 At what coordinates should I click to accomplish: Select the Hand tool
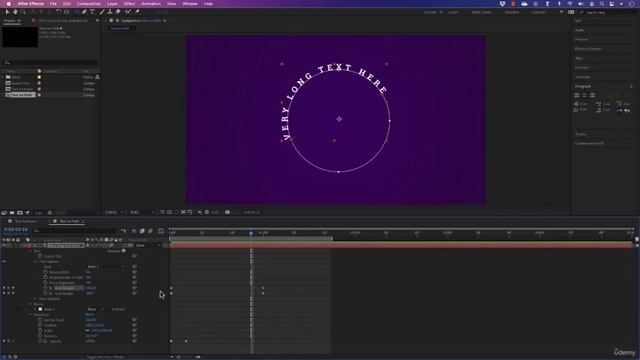15,12
